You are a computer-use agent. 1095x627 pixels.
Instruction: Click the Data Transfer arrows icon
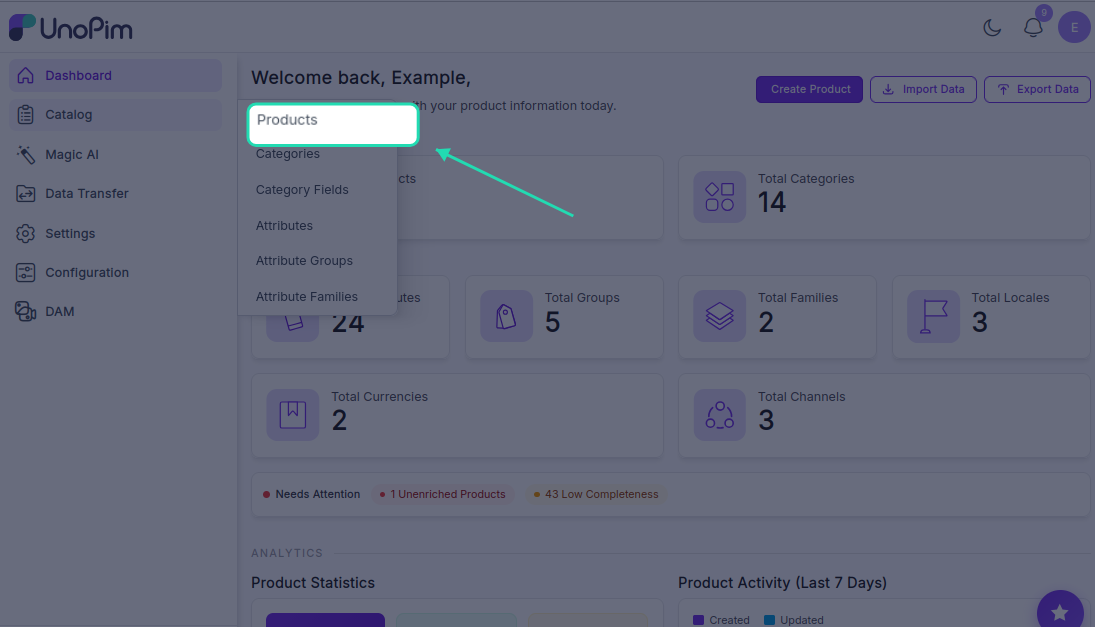[x=25, y=193]
